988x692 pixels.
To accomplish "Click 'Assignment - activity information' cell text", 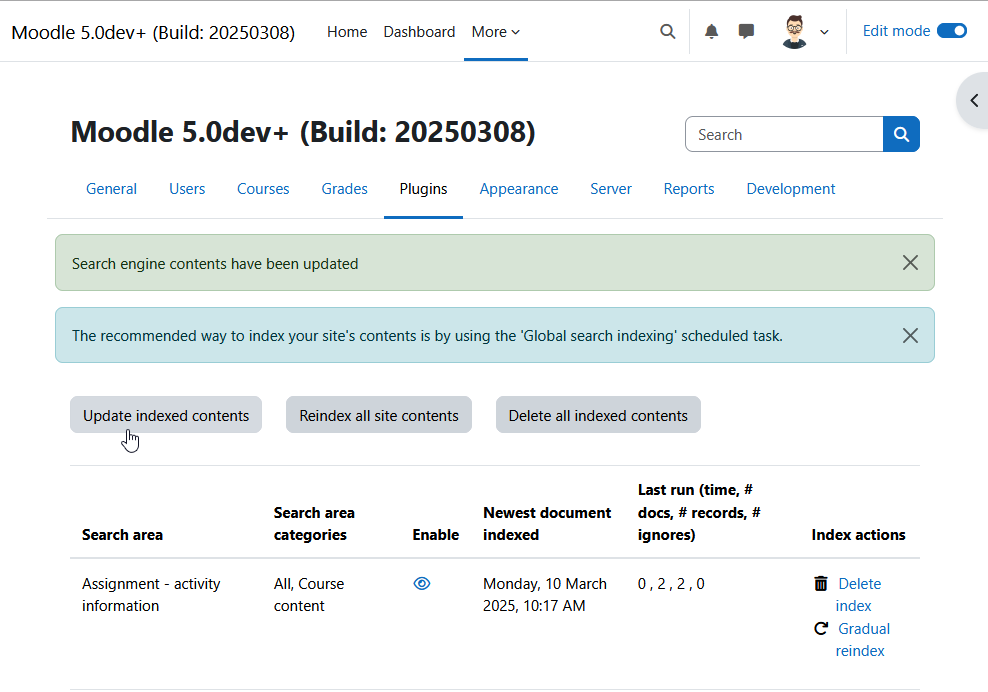I will [151, 595].
